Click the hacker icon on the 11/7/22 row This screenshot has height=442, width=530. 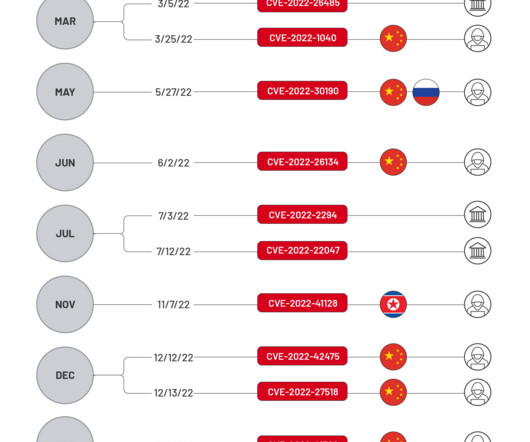click(x=478, y=304)
